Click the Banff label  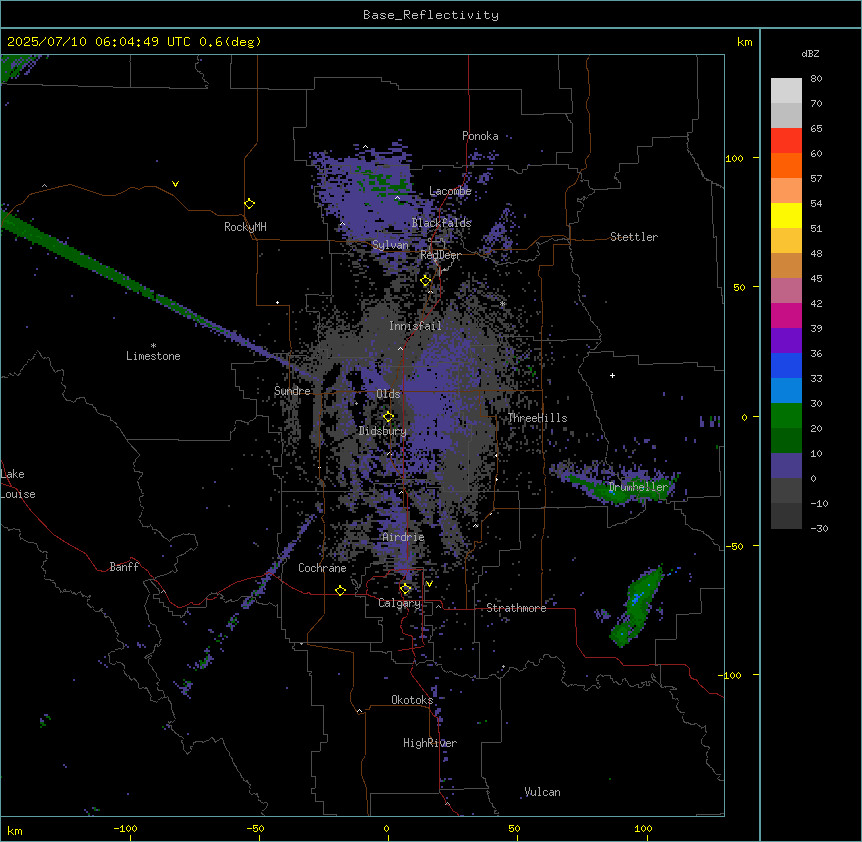coord(124,567)
